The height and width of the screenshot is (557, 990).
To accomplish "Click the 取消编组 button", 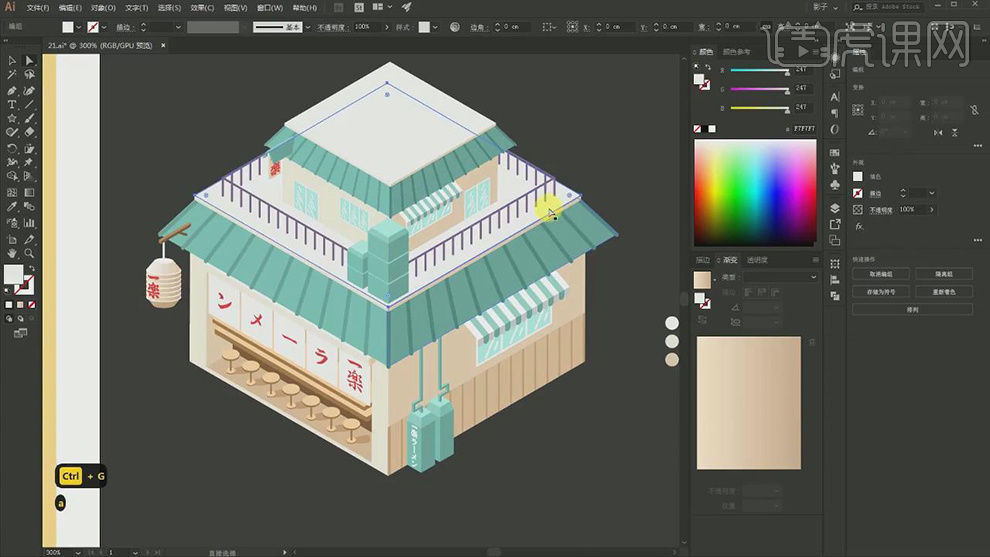I will 880,274.
